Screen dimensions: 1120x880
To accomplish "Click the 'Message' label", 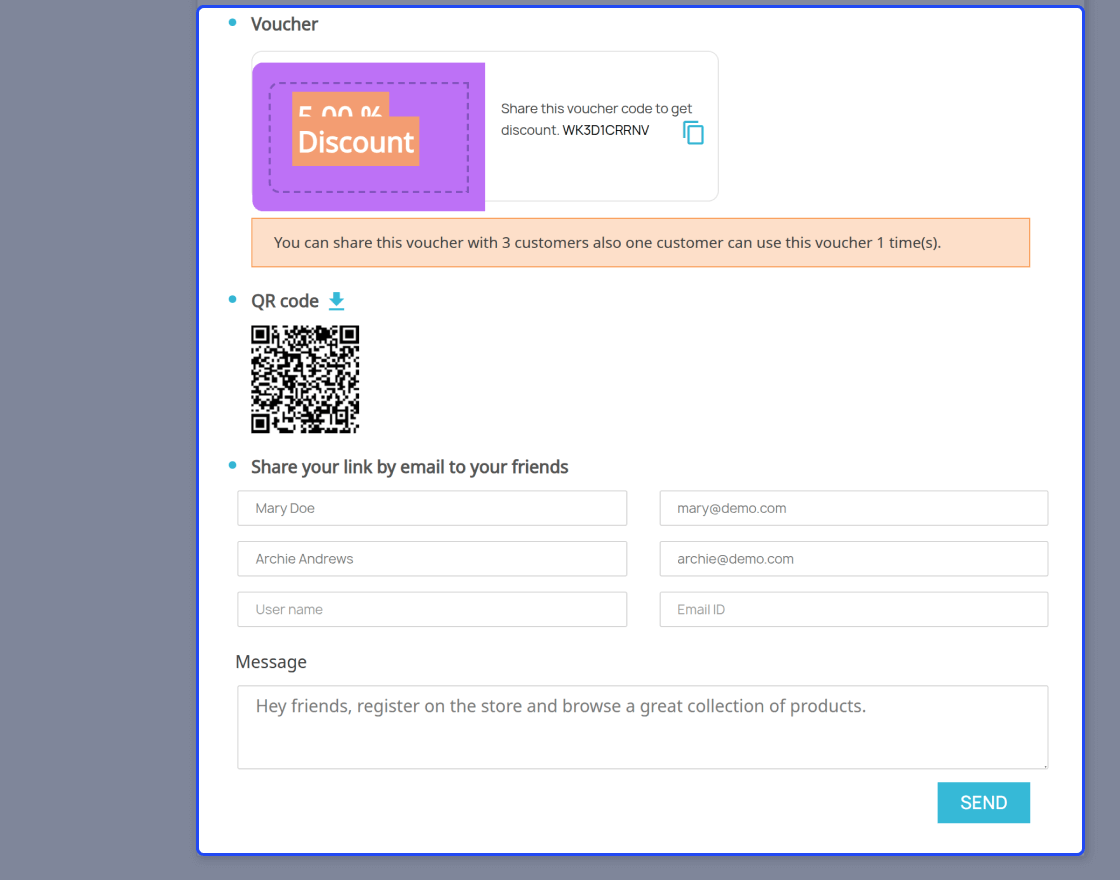I will coord(271,662).
